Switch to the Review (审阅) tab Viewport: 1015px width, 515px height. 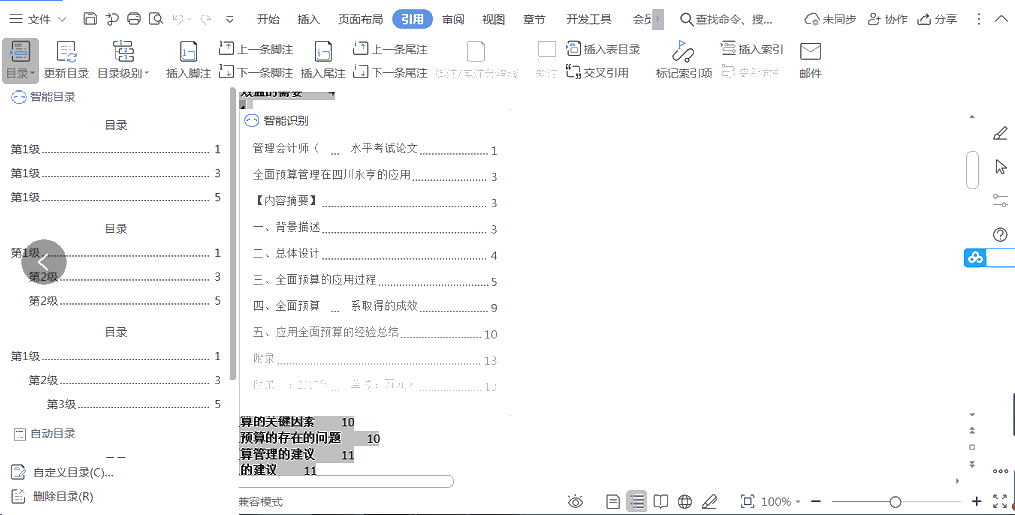click(x=453, y=19)
